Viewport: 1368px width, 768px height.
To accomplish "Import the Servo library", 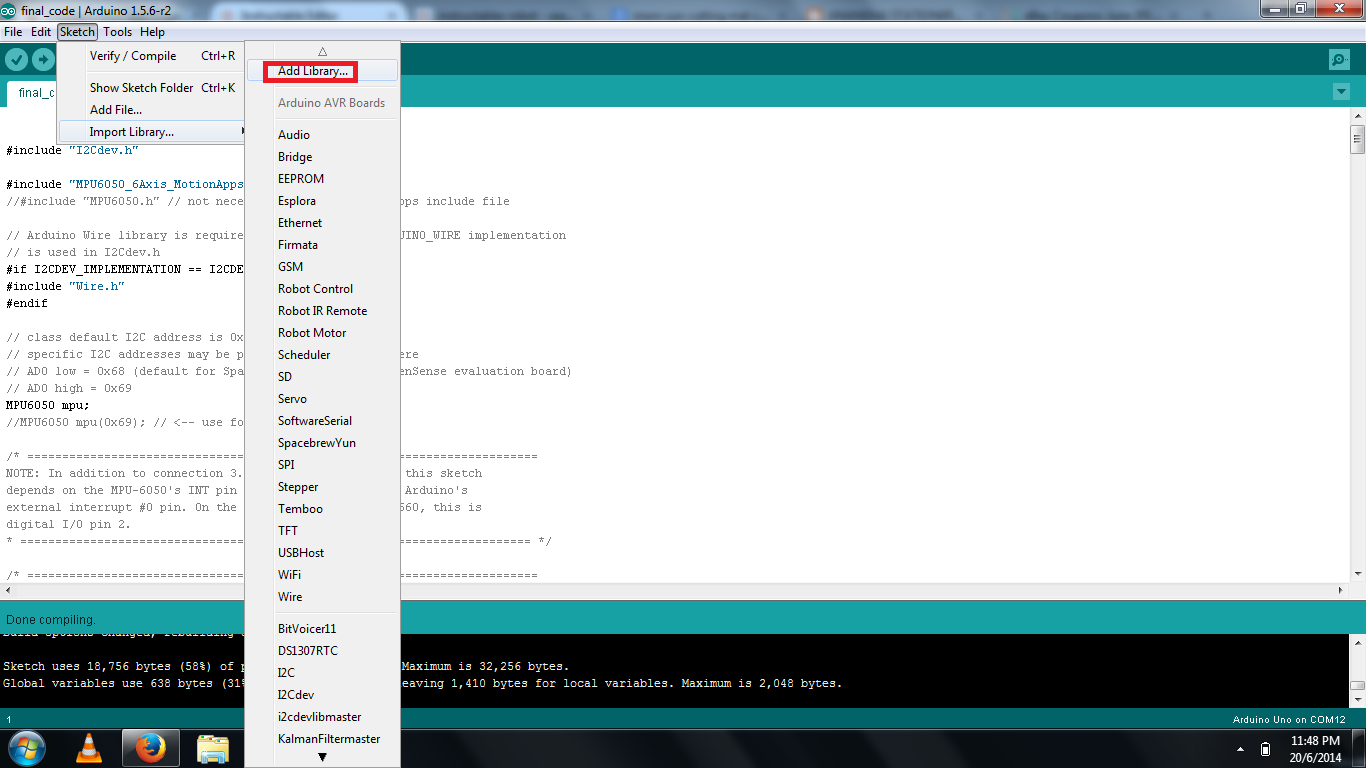I will click(x=322, y=399).
